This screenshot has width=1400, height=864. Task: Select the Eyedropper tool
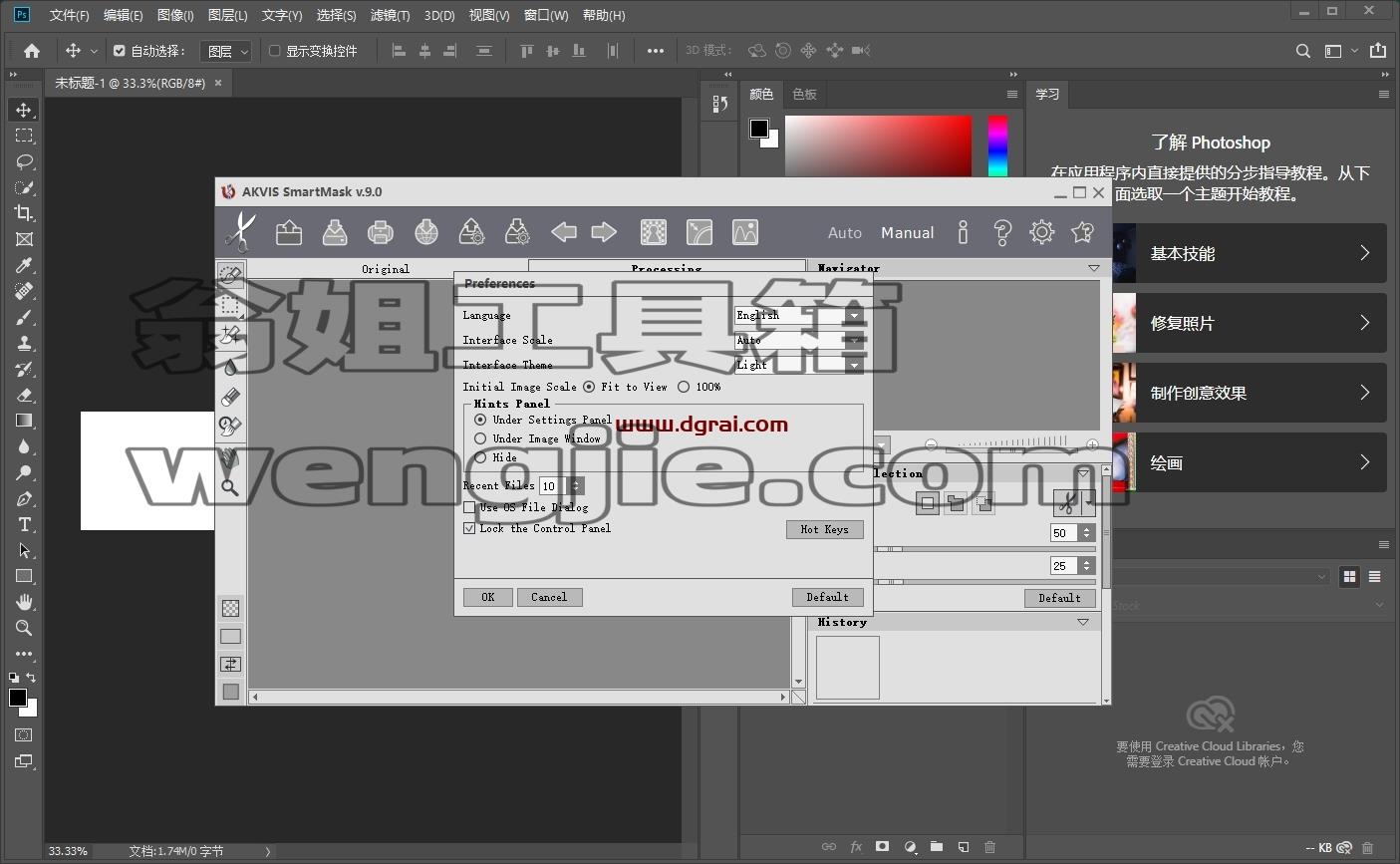24,265
